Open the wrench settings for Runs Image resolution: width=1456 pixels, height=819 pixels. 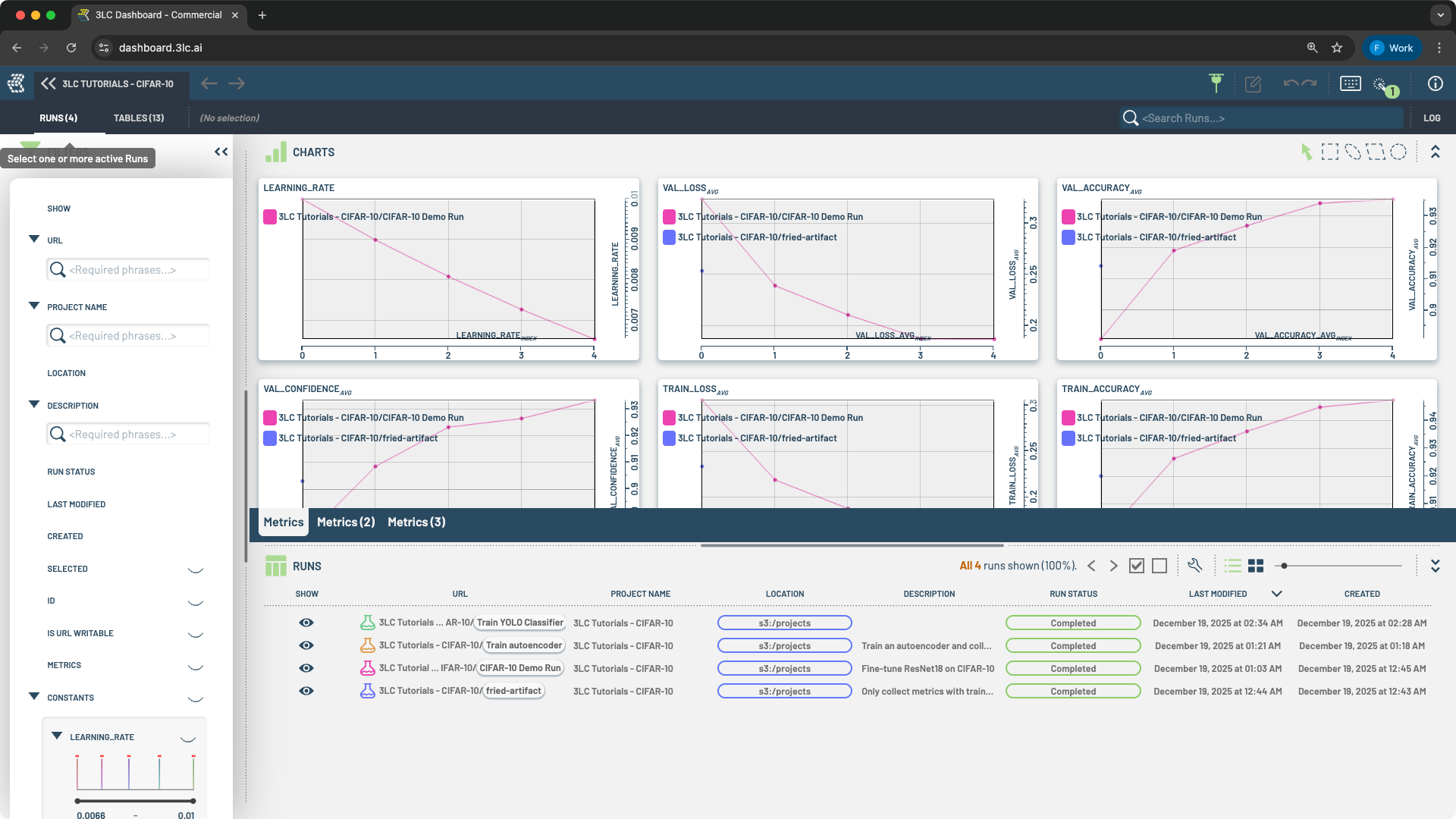coord(1195,566)
